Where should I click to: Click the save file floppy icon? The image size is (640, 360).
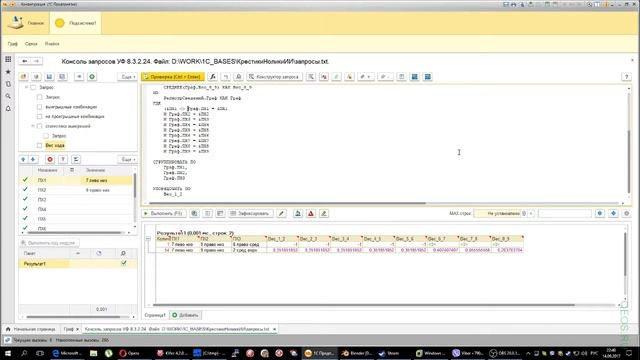pyautogui.click(x=49, y=77)
